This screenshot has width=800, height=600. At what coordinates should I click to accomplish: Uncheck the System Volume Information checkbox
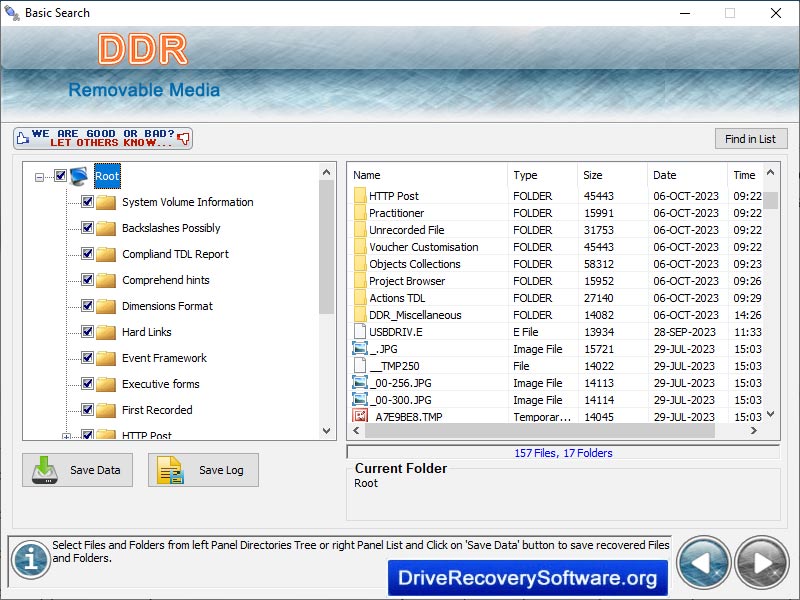[87, 202]
